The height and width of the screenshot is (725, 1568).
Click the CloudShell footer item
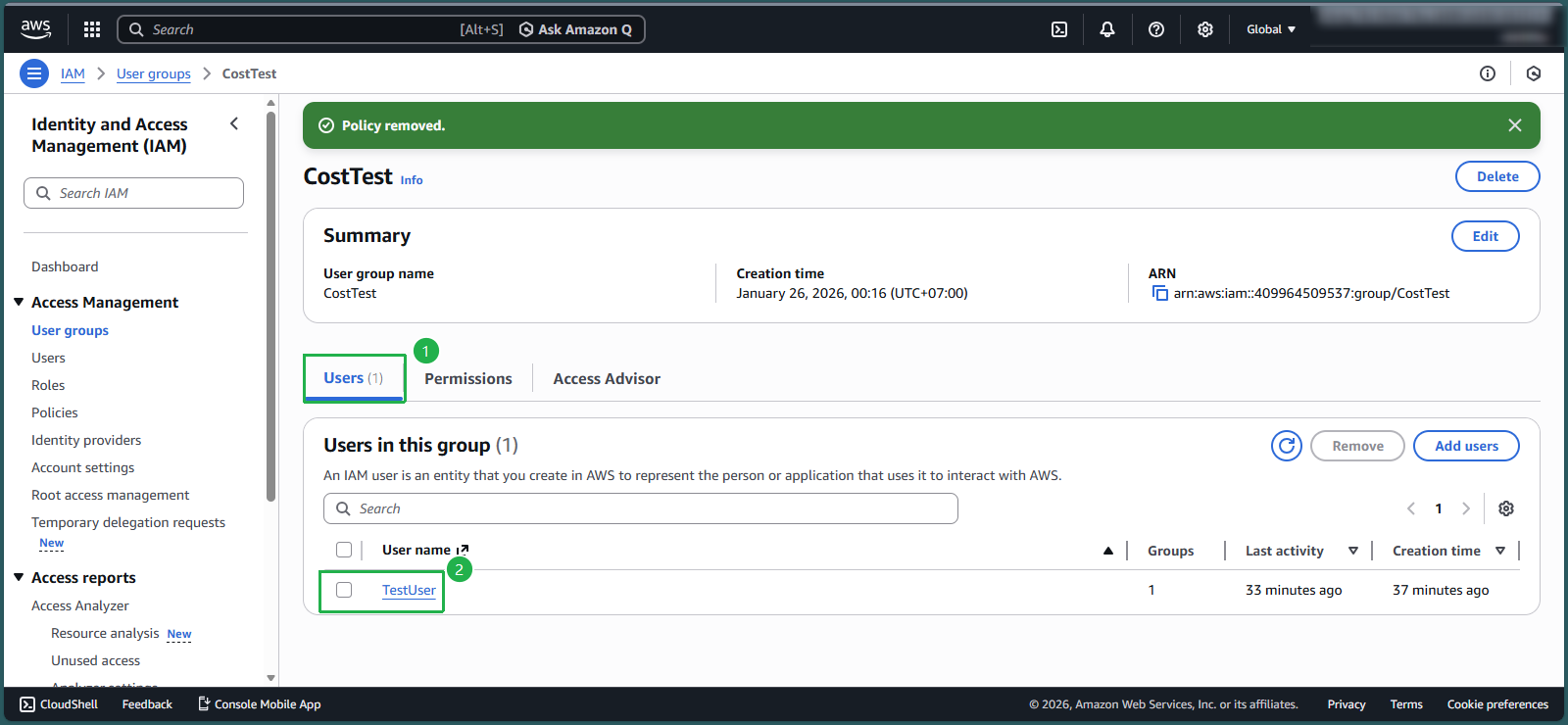pyautogui.click(x=59, y=704)
